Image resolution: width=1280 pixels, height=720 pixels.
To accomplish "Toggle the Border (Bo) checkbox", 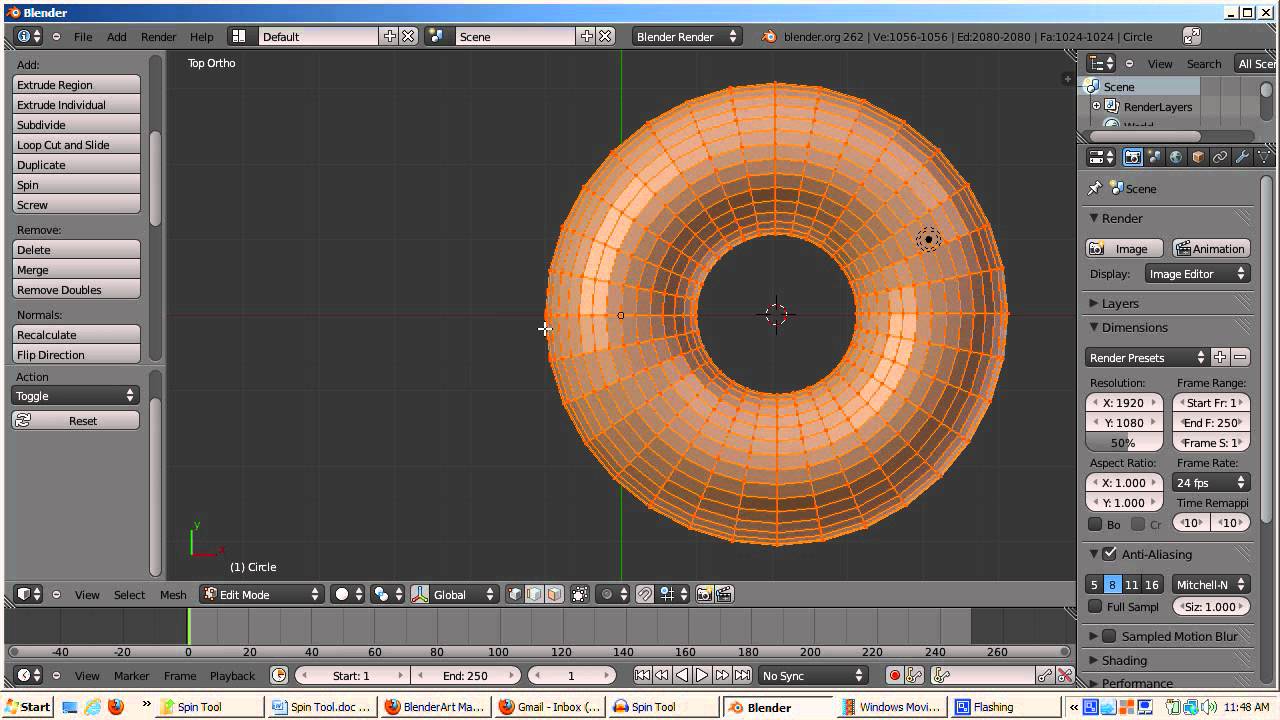I will click(1095, 523).
